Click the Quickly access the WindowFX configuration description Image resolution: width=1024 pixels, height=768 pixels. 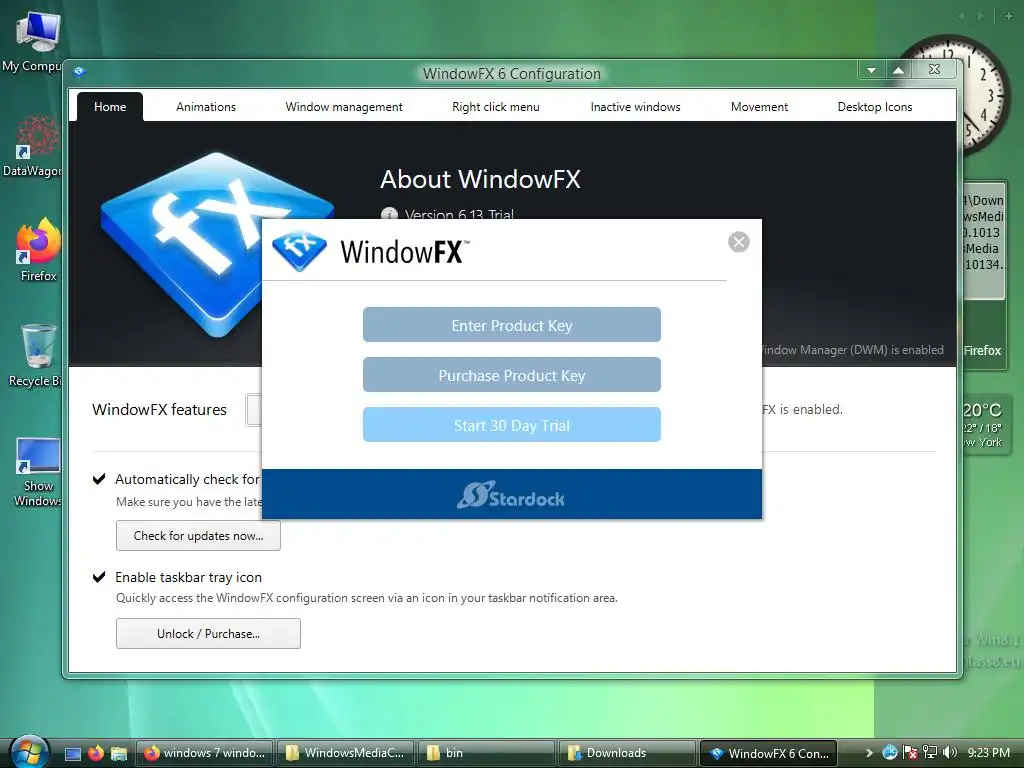coord(366,598)
